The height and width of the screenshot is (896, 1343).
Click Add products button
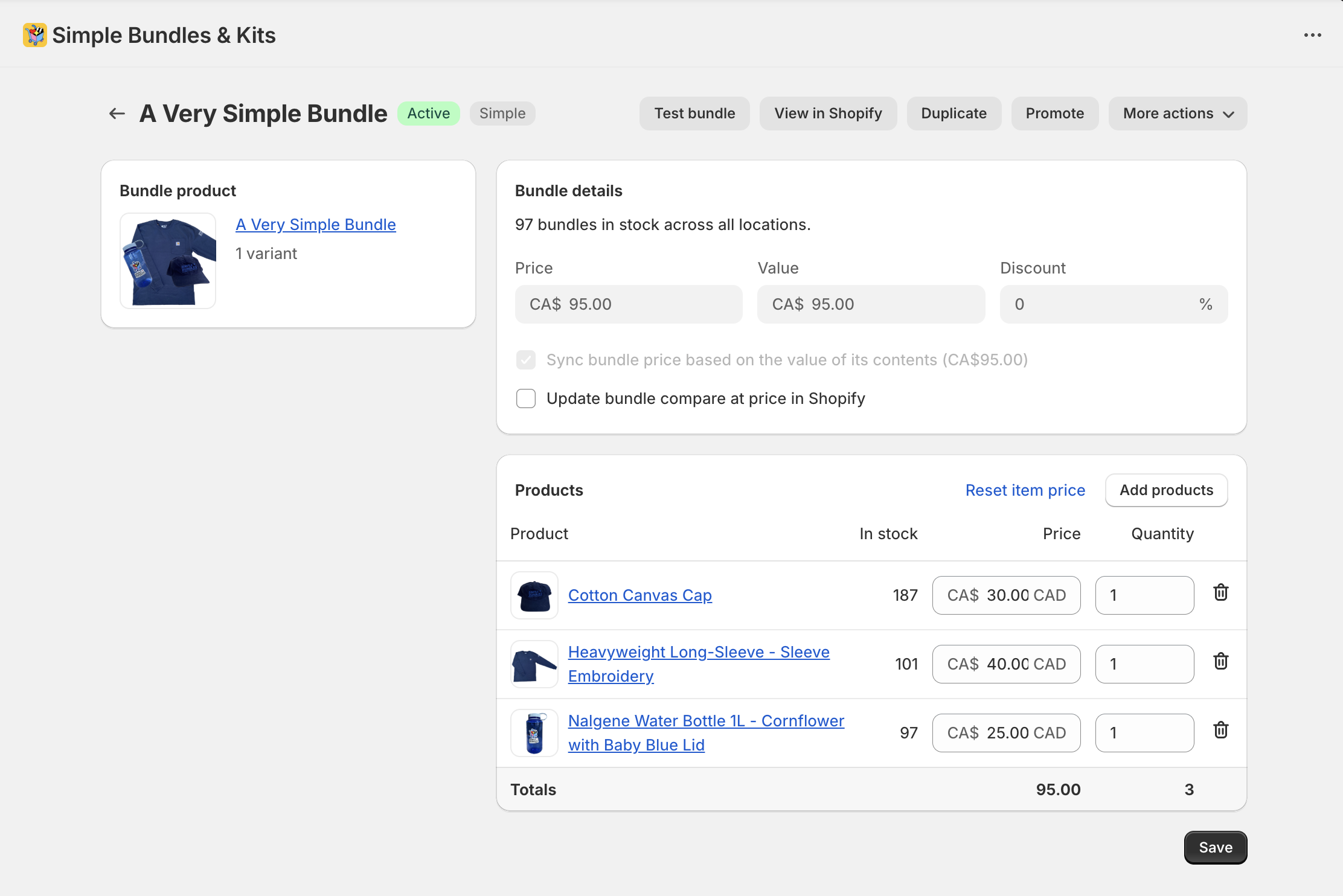point(1166,490)
